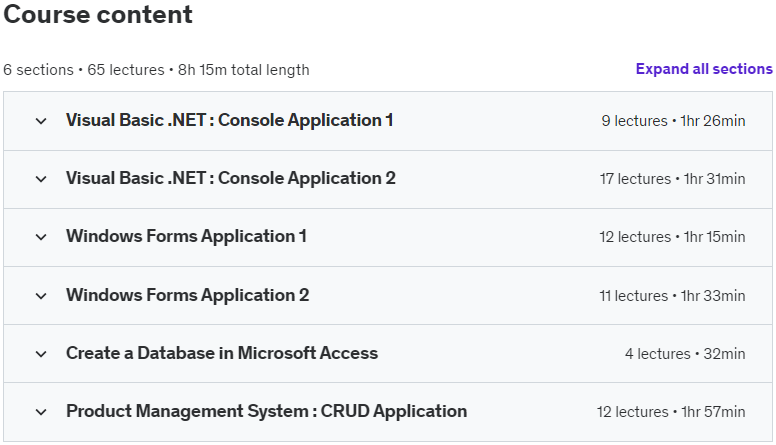Click the 4 lectures • 32min text
The image size is (776, 445).
point(685,353)
